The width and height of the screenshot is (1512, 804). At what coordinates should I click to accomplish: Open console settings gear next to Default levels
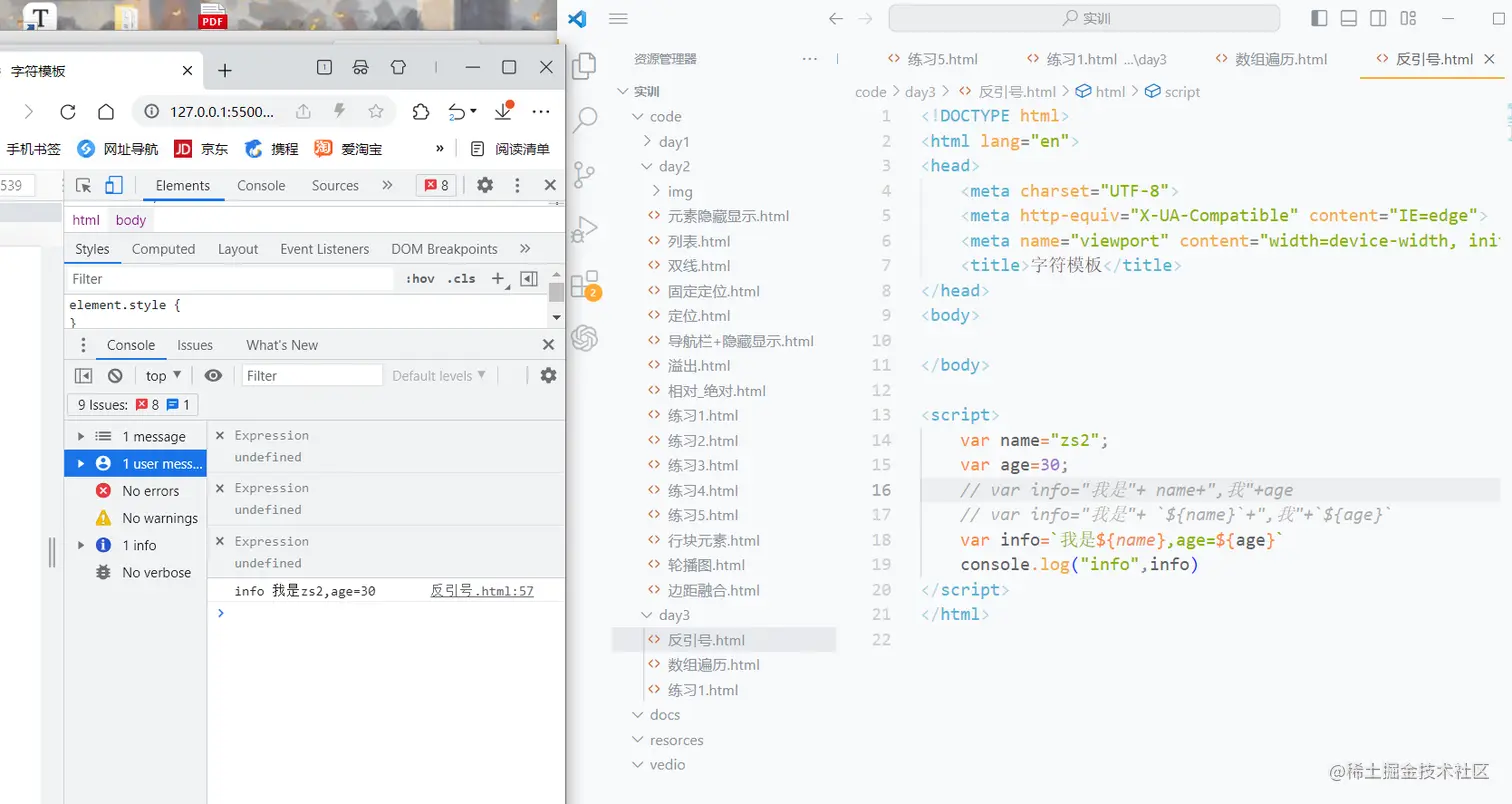[548, 376]
